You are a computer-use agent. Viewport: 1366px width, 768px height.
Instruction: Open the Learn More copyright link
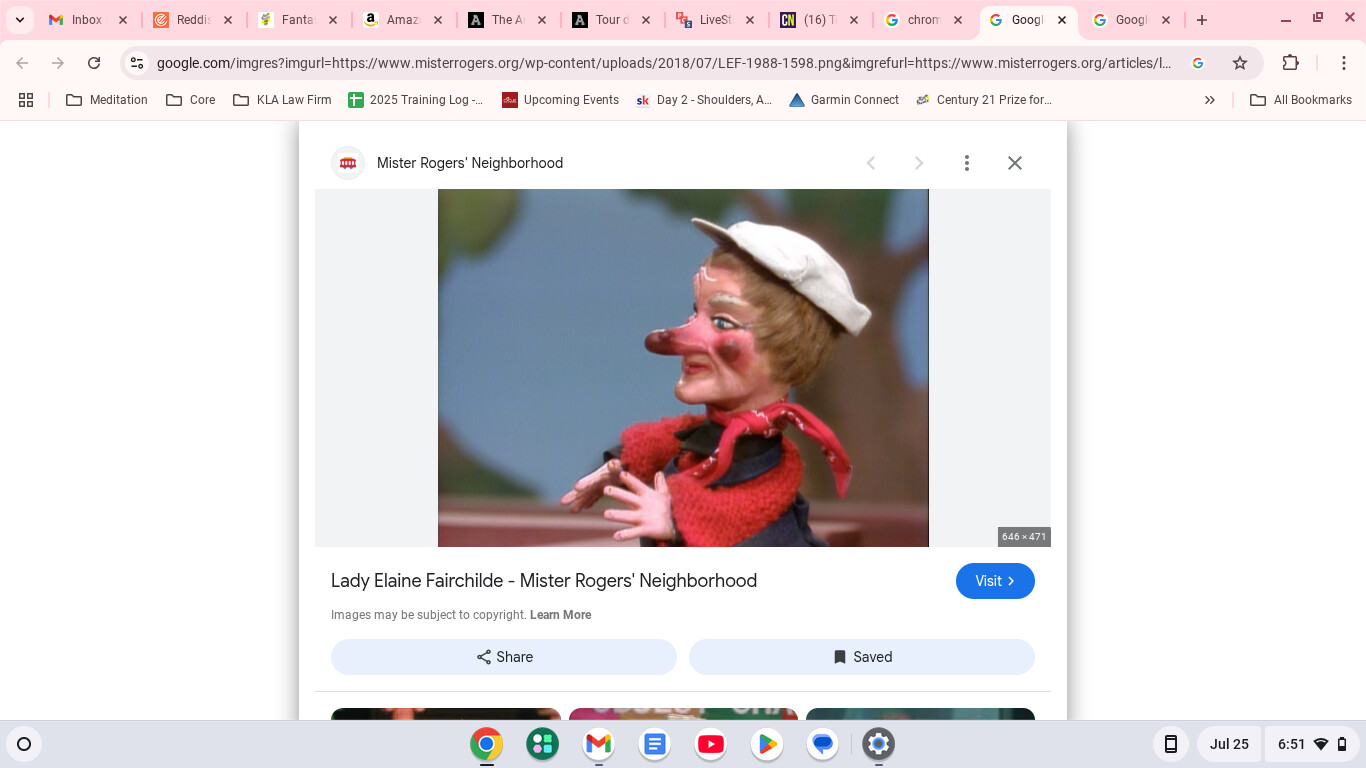coord(560,615)
